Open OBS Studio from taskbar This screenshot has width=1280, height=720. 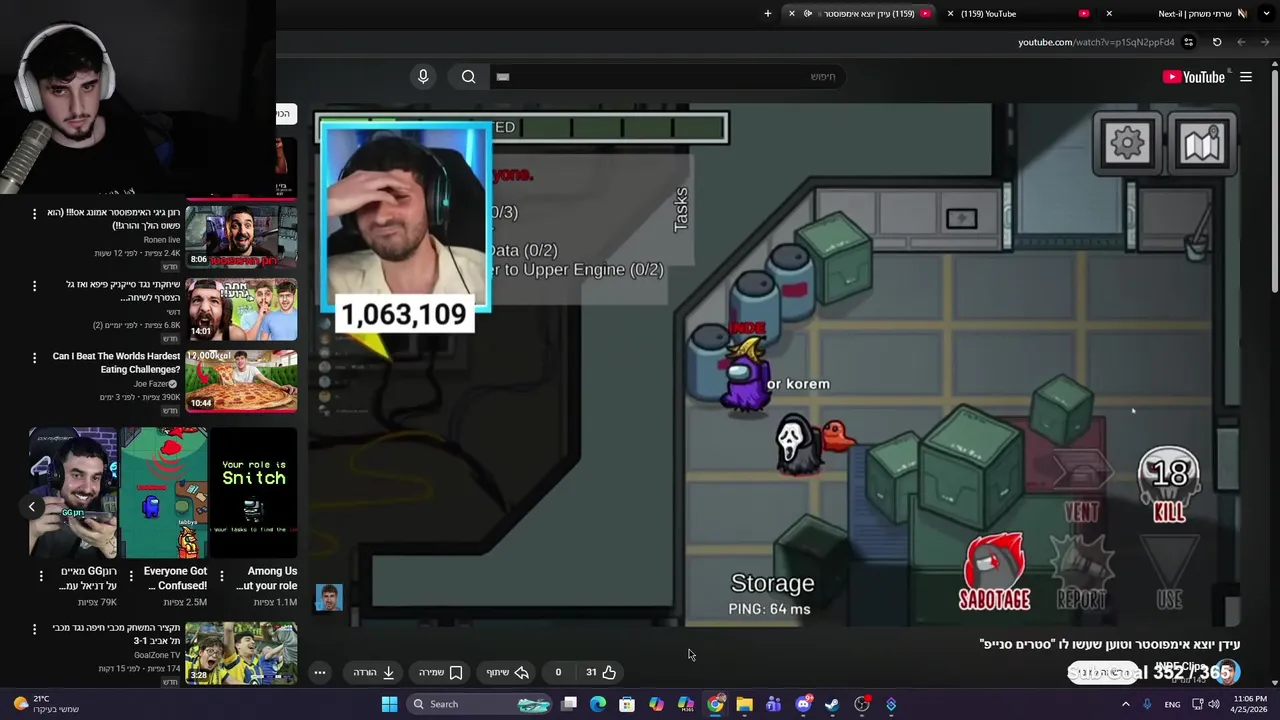point(862,704)
